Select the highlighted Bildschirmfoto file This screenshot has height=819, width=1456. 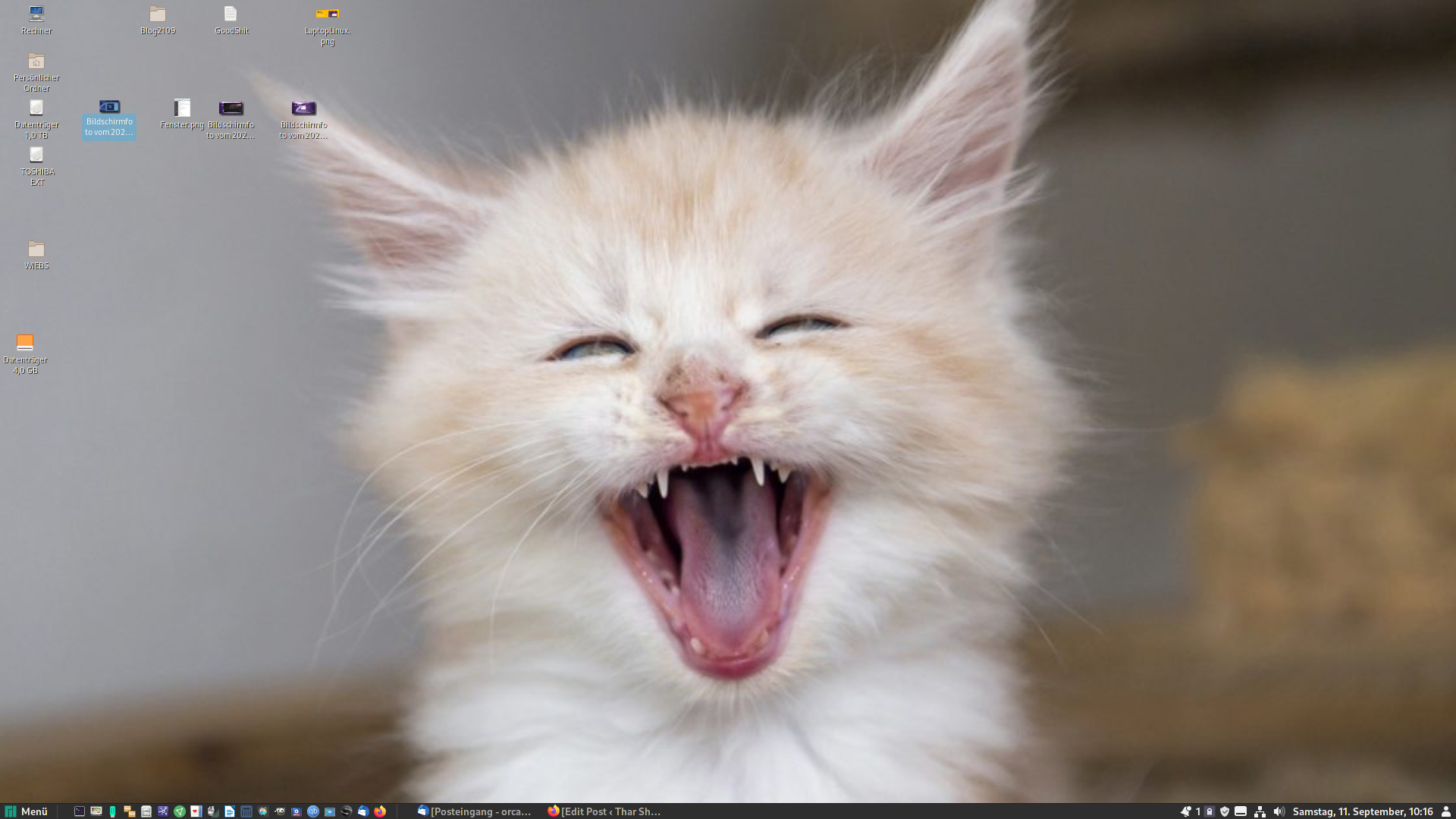[109, 118]
